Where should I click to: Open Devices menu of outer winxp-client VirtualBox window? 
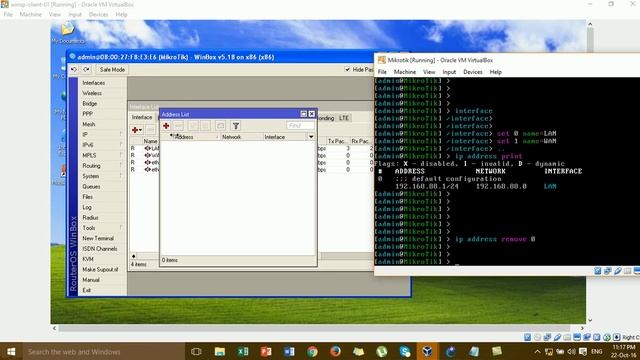pyautogui.click(x=98, y=14)
